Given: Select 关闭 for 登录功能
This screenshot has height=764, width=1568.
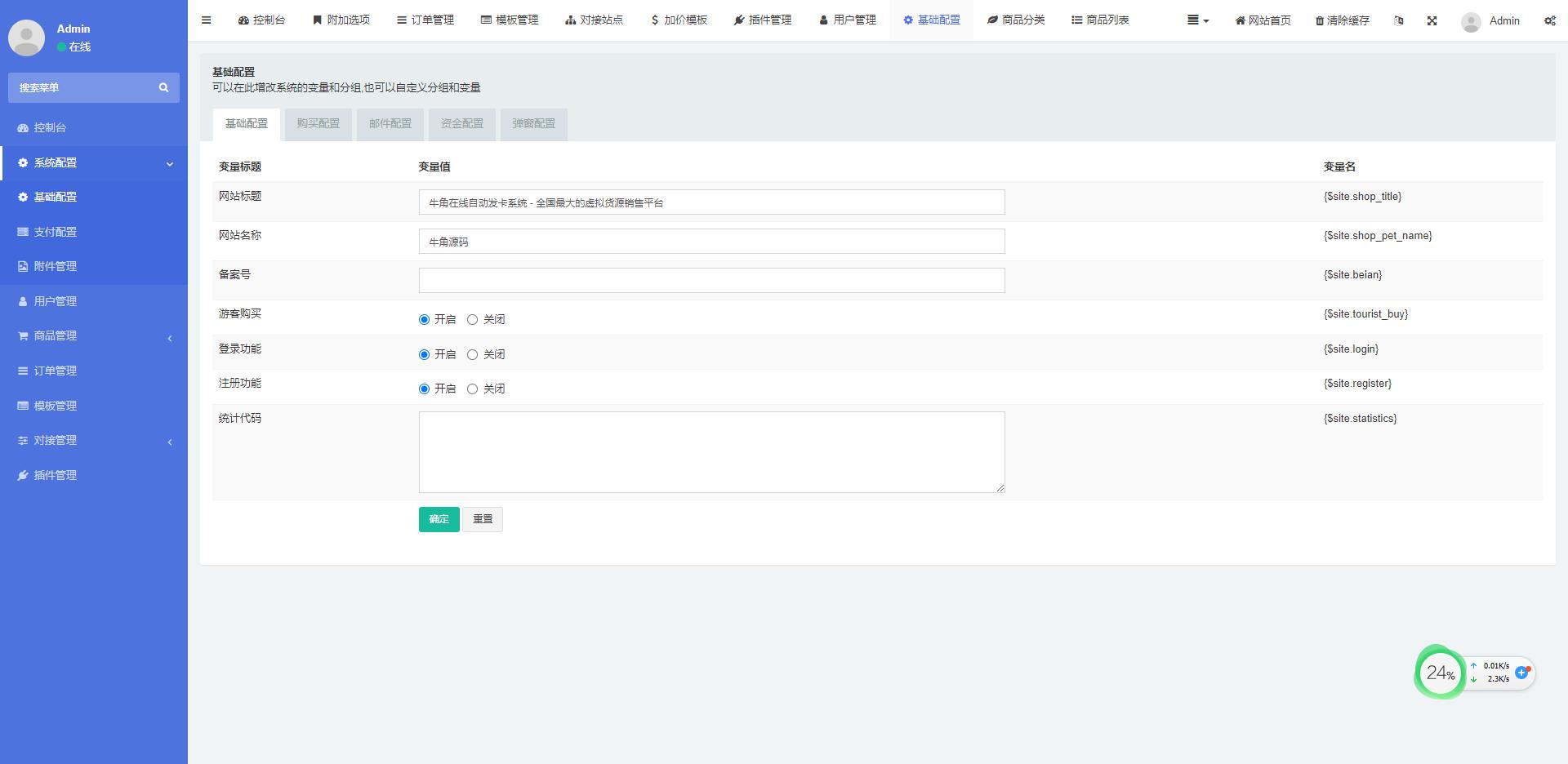Looking at the screenshot, I should tap(472, 355).
